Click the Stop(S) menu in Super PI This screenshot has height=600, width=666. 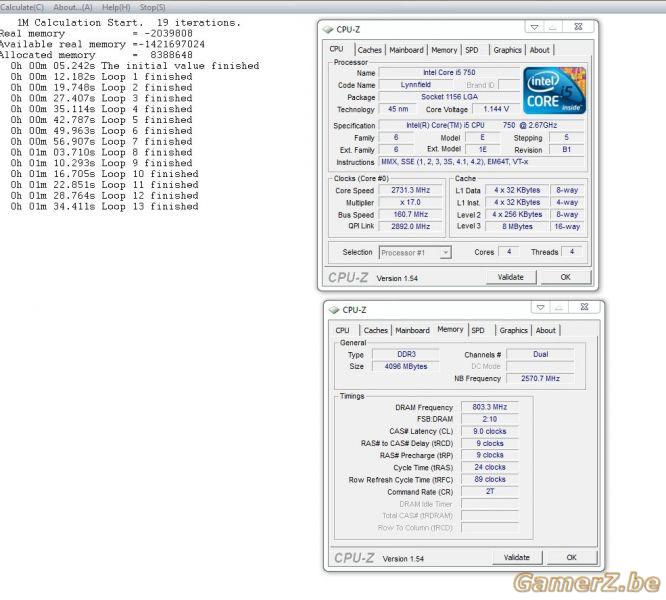(x=152, y=7)
